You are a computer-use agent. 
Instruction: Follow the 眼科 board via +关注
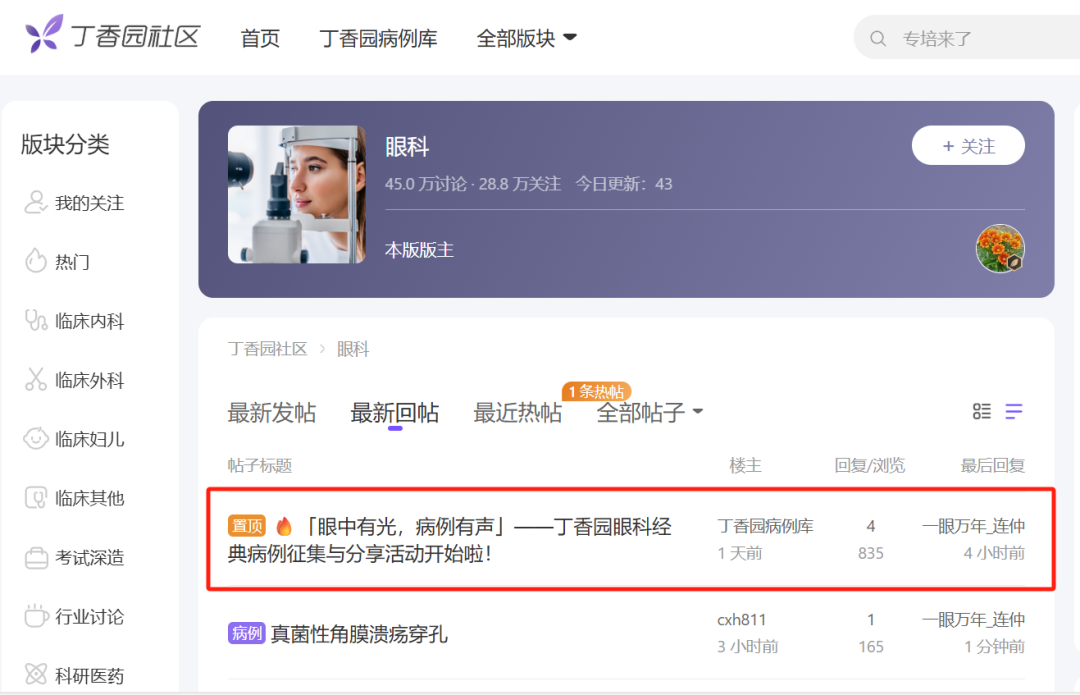pyautogui.click(x=967, y=145)
